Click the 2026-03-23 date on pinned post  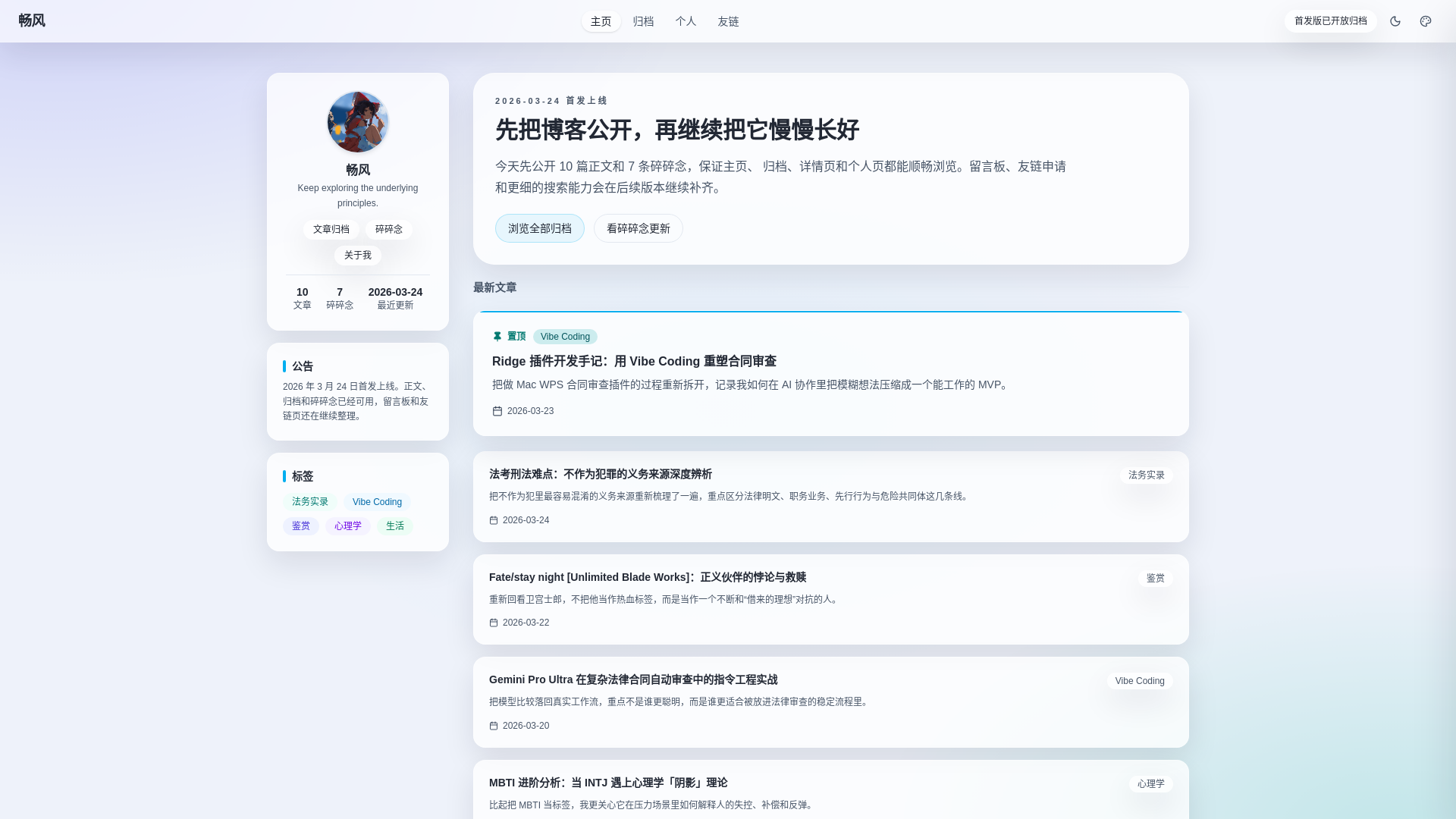[x=530, y=411]
